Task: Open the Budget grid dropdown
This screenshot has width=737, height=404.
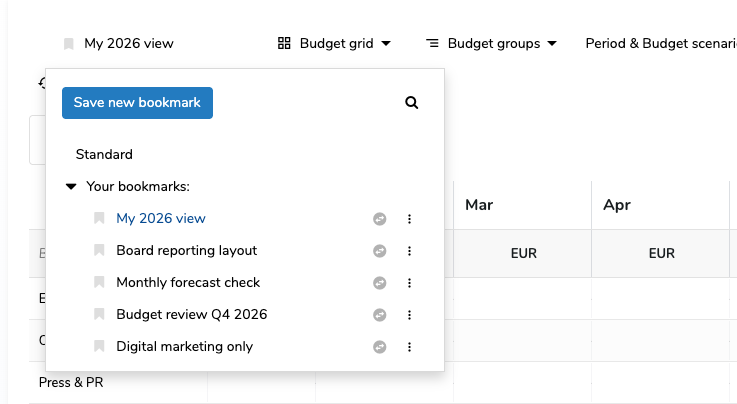Action: tap(334, 44)
